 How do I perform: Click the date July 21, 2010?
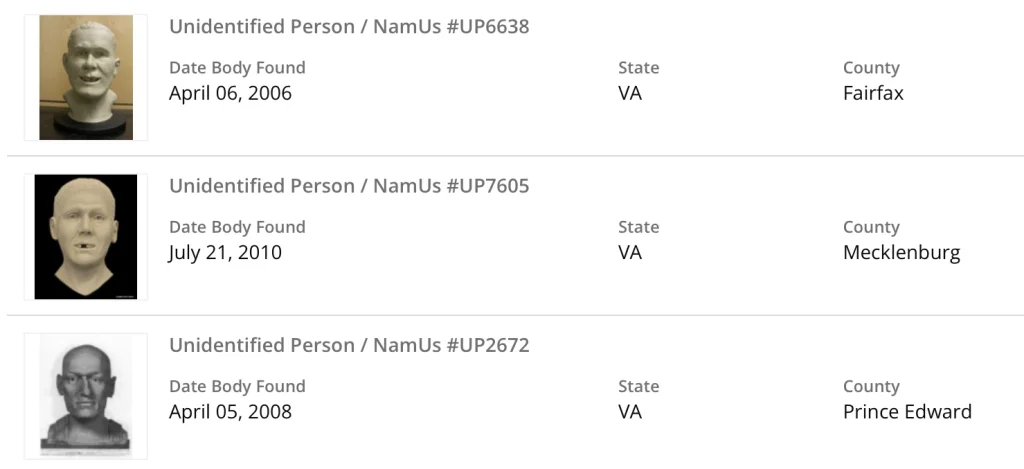[225, 253]
